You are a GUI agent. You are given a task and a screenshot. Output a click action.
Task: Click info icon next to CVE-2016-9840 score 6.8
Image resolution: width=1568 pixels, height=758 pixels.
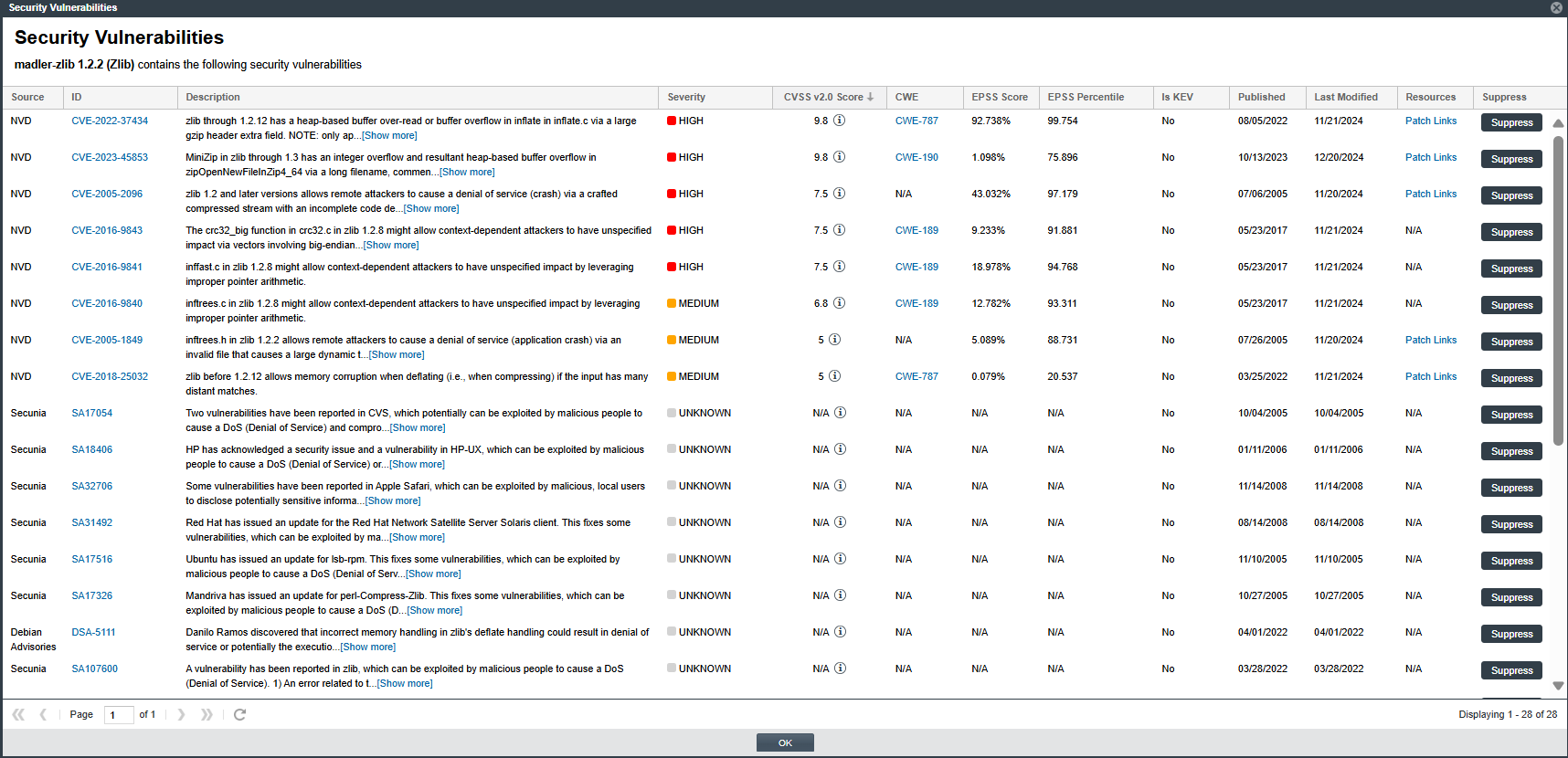point(839,303)
